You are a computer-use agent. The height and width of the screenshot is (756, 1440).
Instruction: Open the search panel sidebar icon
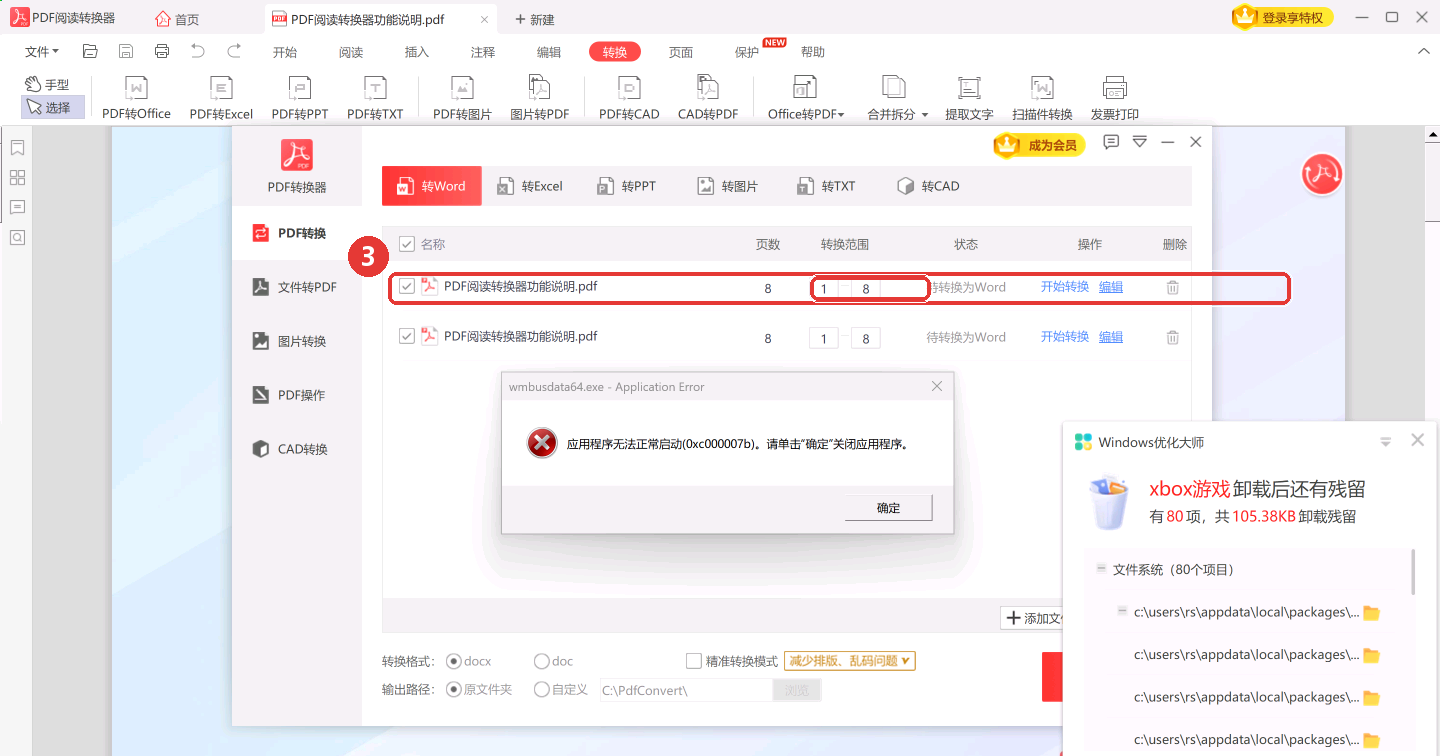tap(17, 238)
